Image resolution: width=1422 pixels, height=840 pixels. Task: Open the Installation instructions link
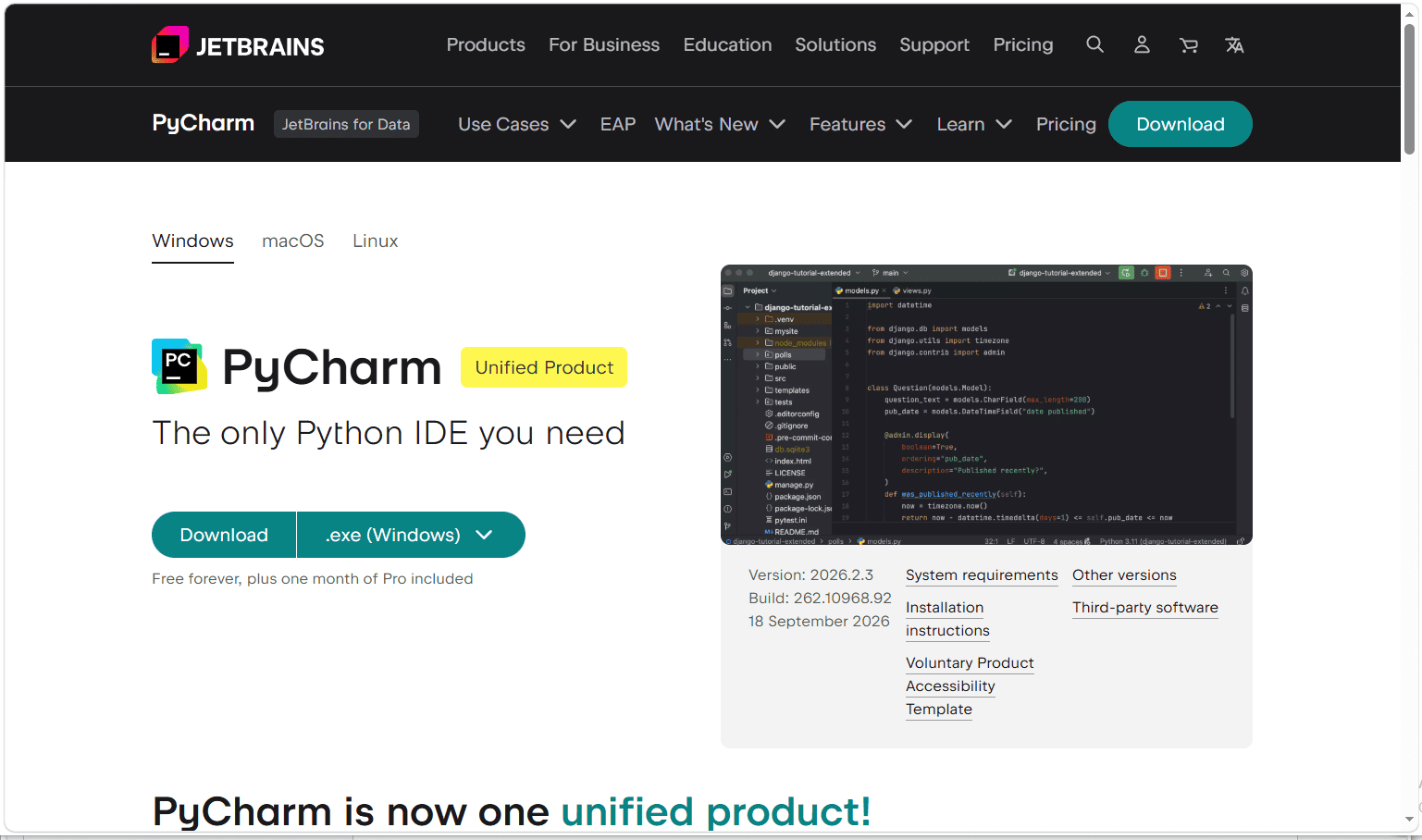(x=947, y=619)
